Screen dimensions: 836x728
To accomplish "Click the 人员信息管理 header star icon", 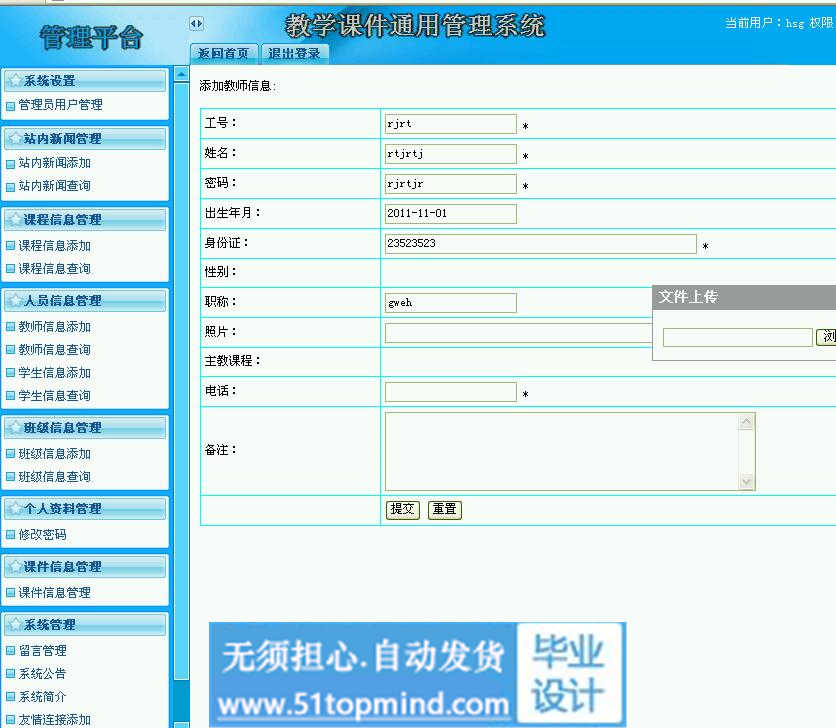I will point(15,300).
